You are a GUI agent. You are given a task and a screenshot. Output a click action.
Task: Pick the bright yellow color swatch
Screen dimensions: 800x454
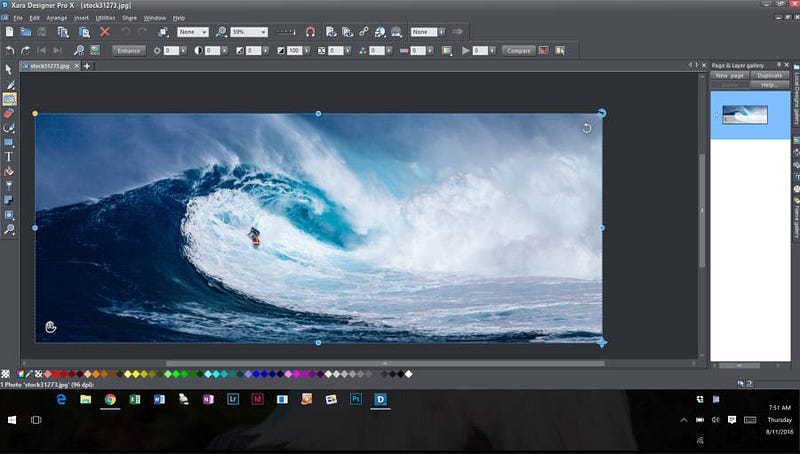pos(136,374)
